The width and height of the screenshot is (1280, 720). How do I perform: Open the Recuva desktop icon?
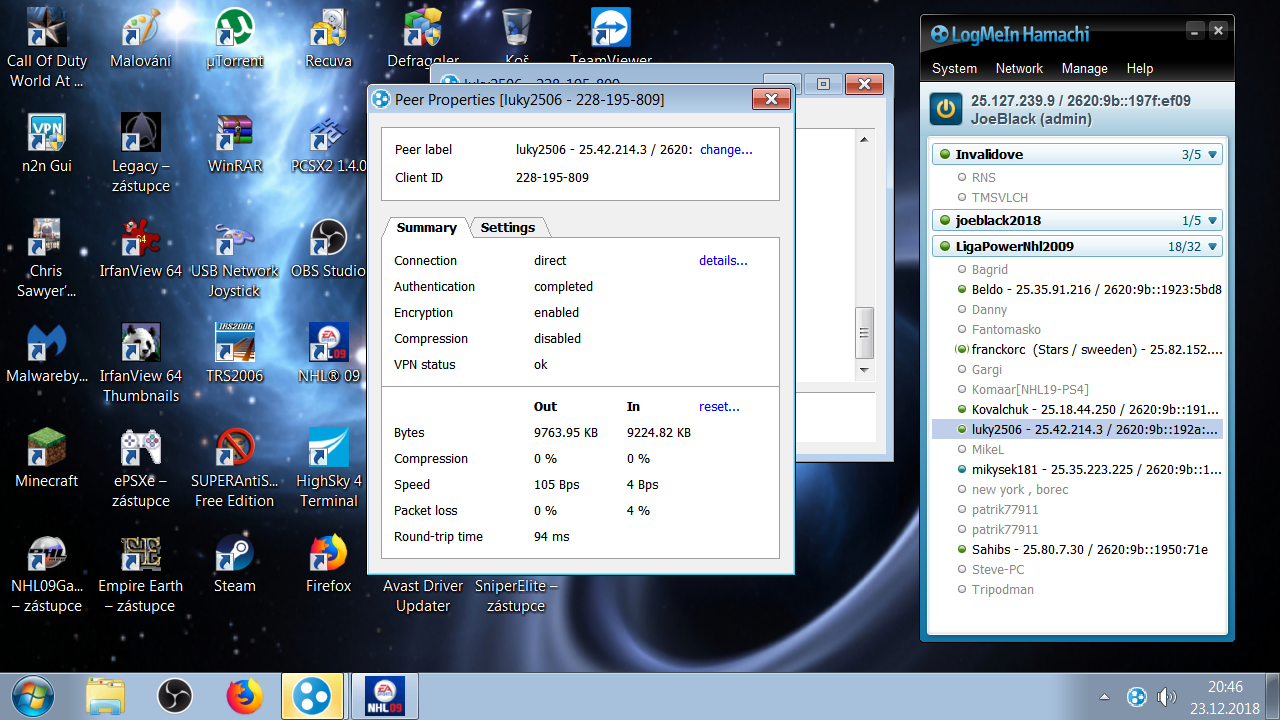pos(329,38)
